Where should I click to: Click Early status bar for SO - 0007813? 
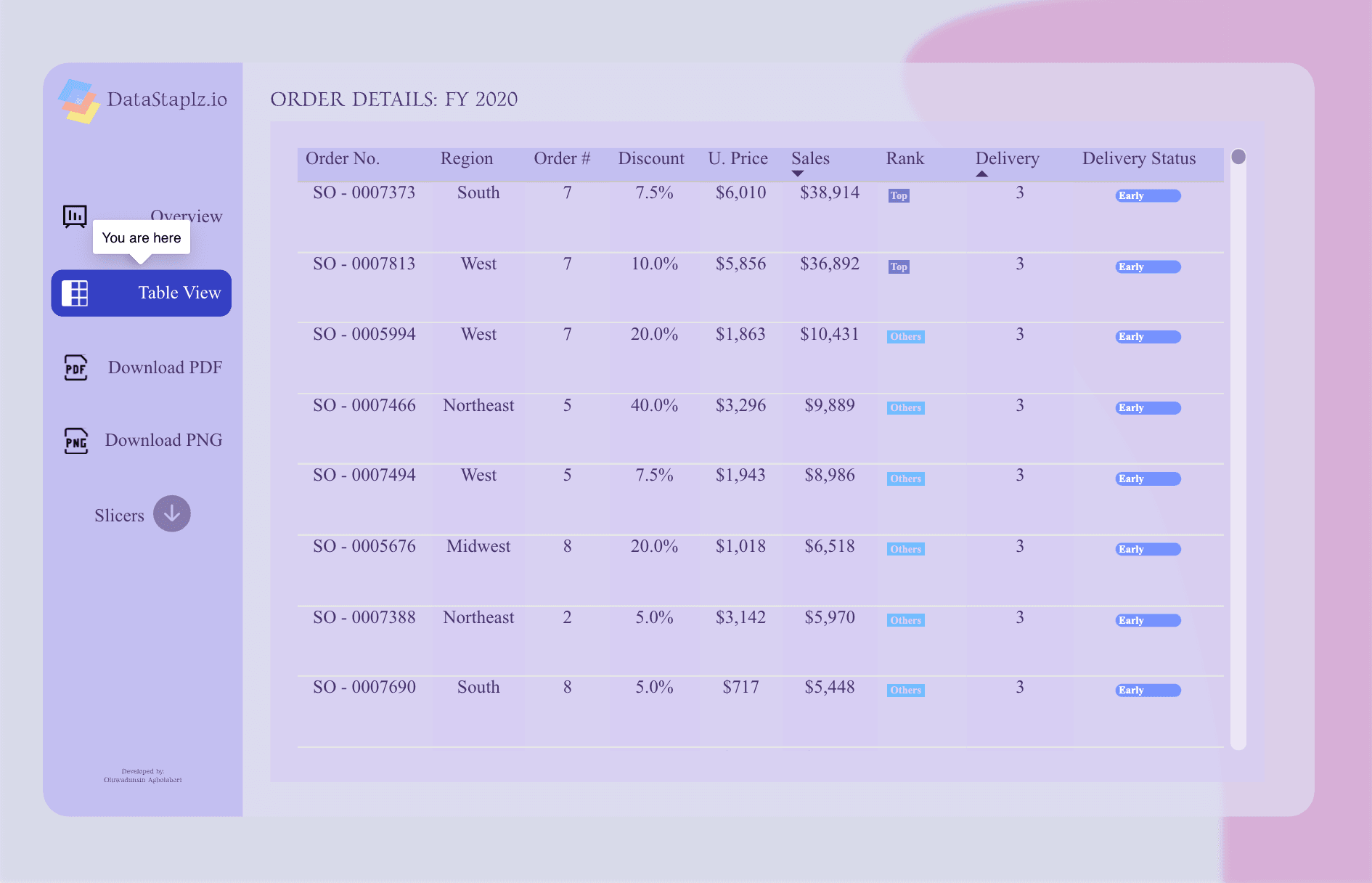click(x=1148, y=266)
